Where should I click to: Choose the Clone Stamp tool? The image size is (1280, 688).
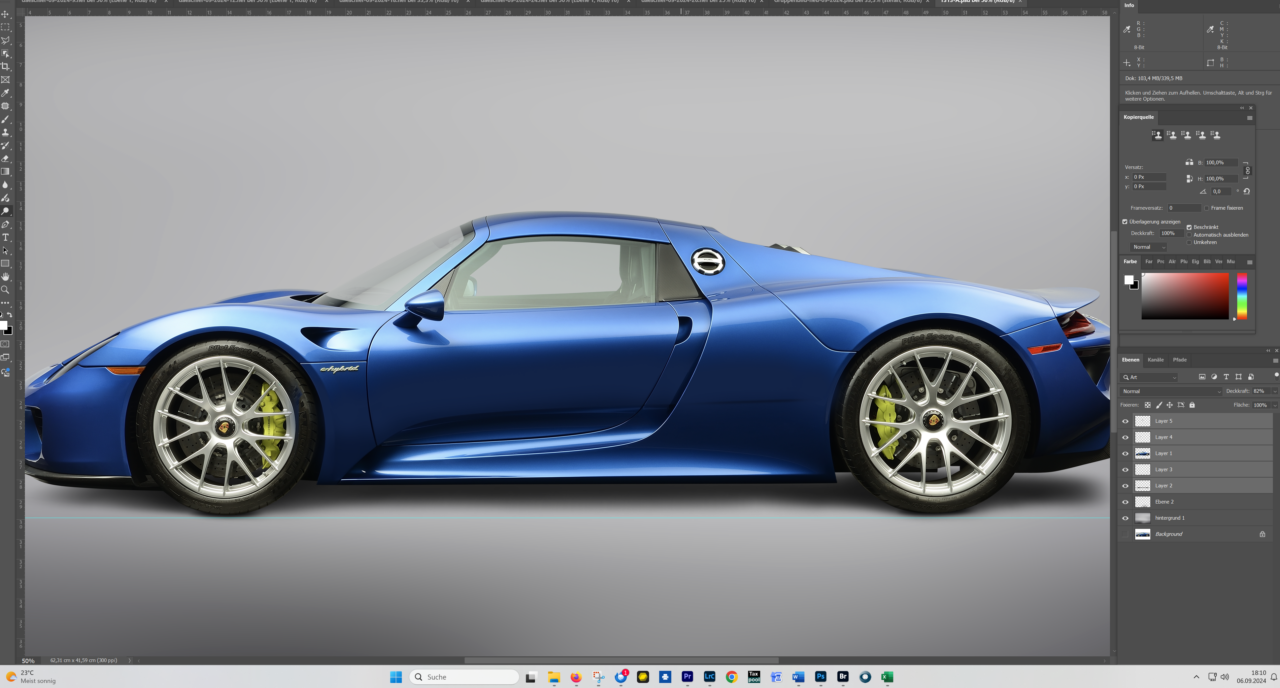[5, 132]
